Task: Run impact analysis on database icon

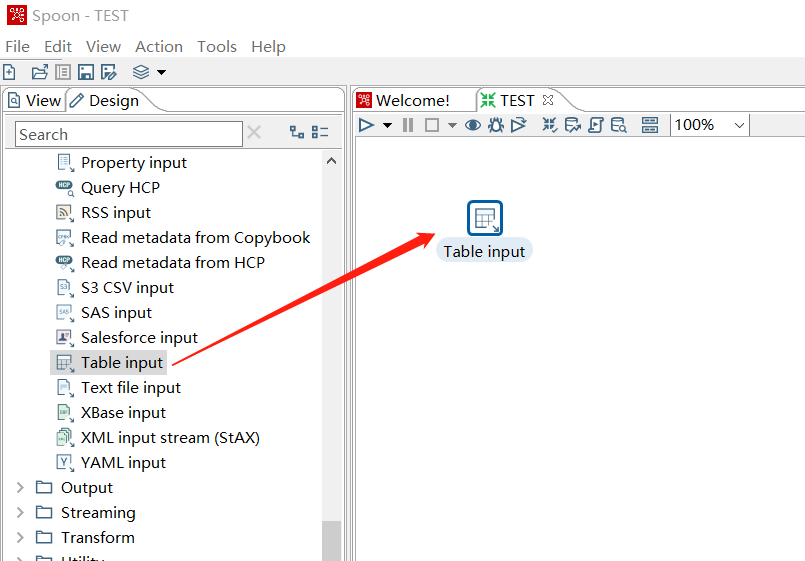Action: point(572,125)
